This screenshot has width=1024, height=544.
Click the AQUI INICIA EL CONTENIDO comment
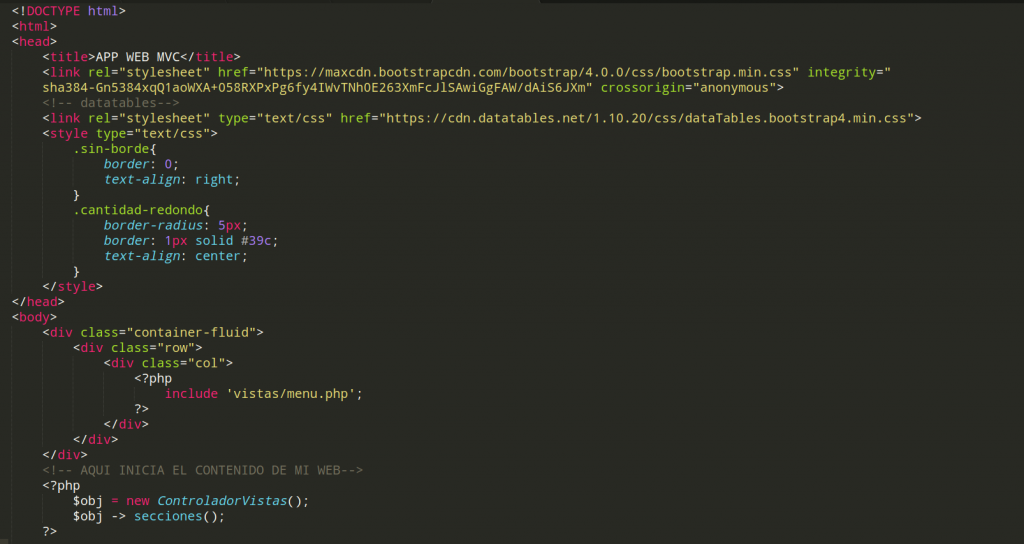(x=202, y=470)
